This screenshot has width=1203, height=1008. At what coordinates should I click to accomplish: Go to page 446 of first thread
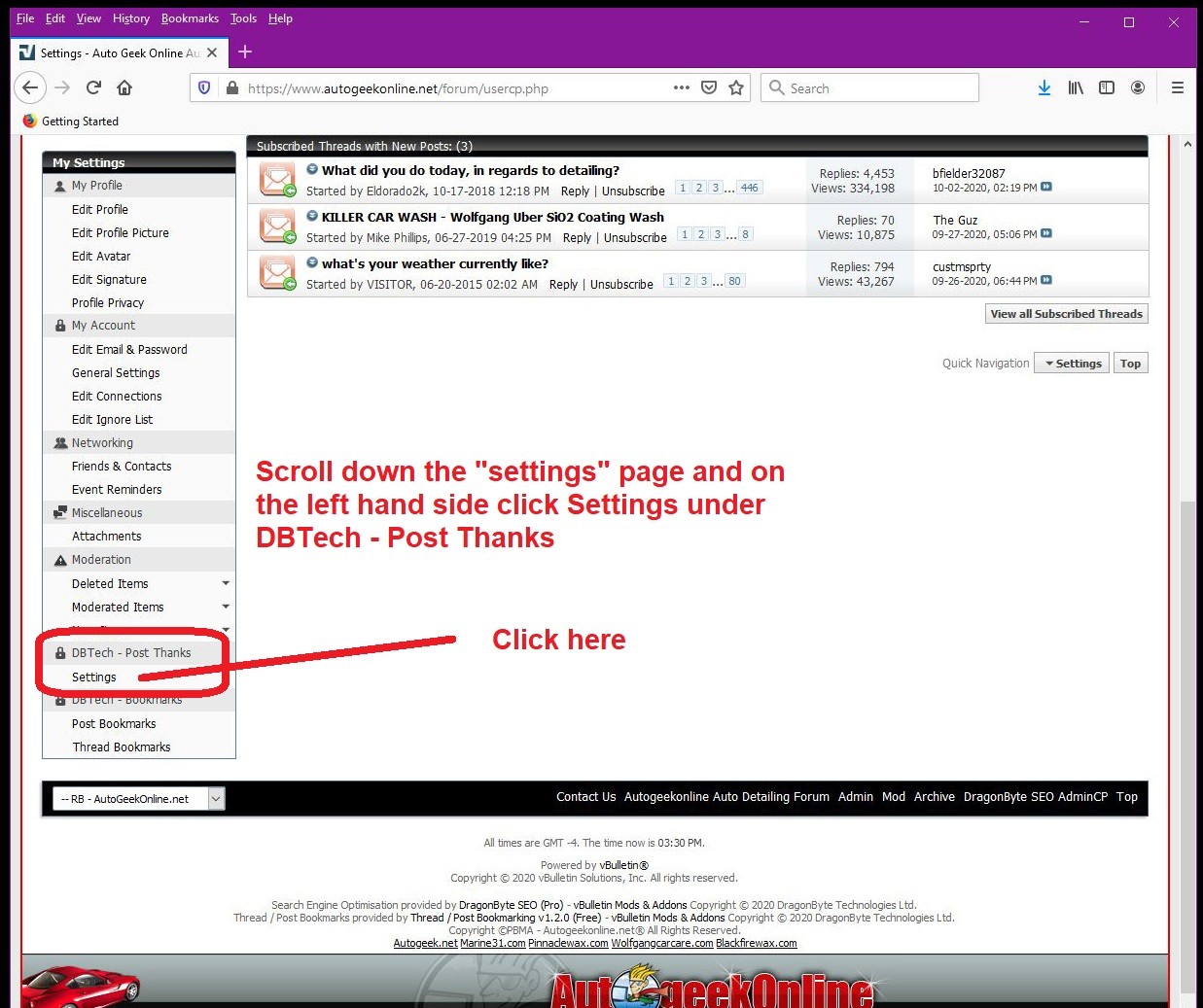(749, 188)
